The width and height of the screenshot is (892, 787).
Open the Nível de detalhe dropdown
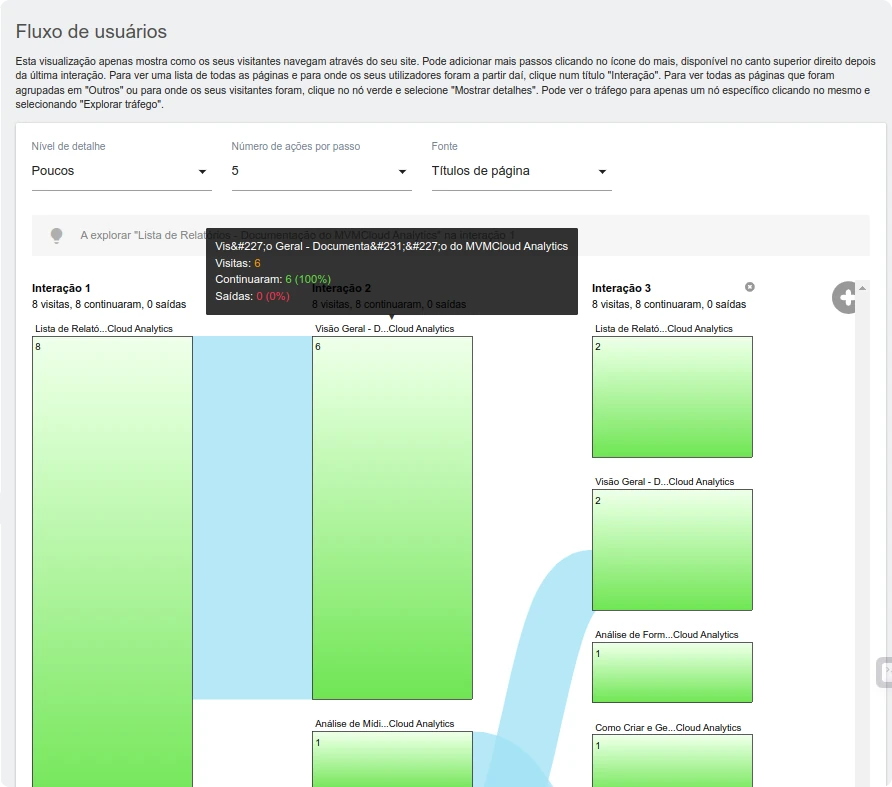click(x=121, y=171)
